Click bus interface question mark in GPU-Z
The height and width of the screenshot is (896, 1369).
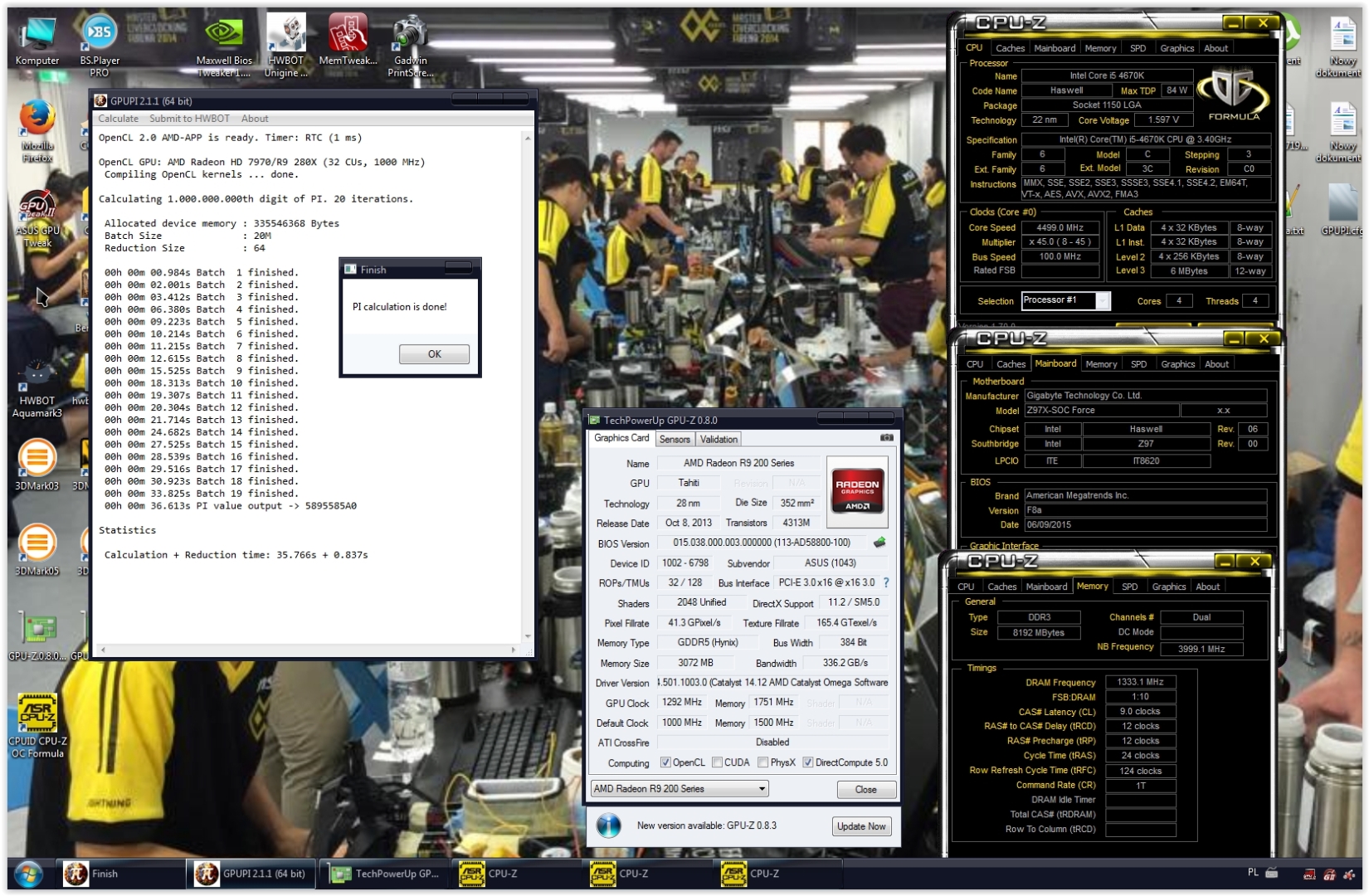tap(885, 582)
